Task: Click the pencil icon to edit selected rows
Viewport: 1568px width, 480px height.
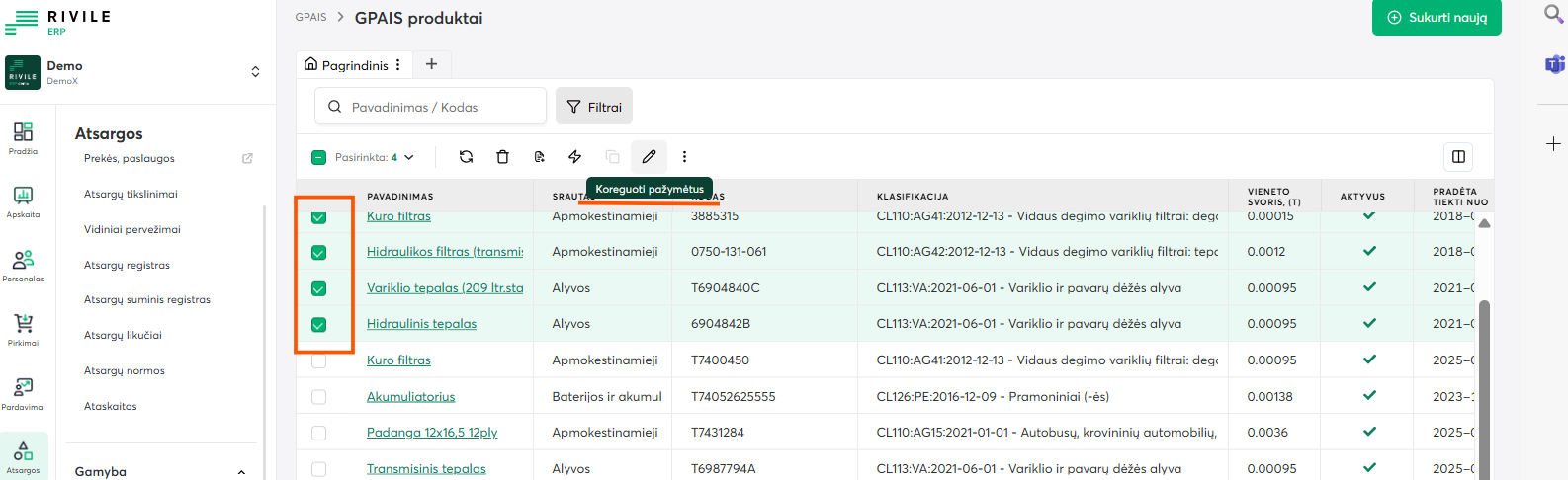Action: (x=649, y=156)
